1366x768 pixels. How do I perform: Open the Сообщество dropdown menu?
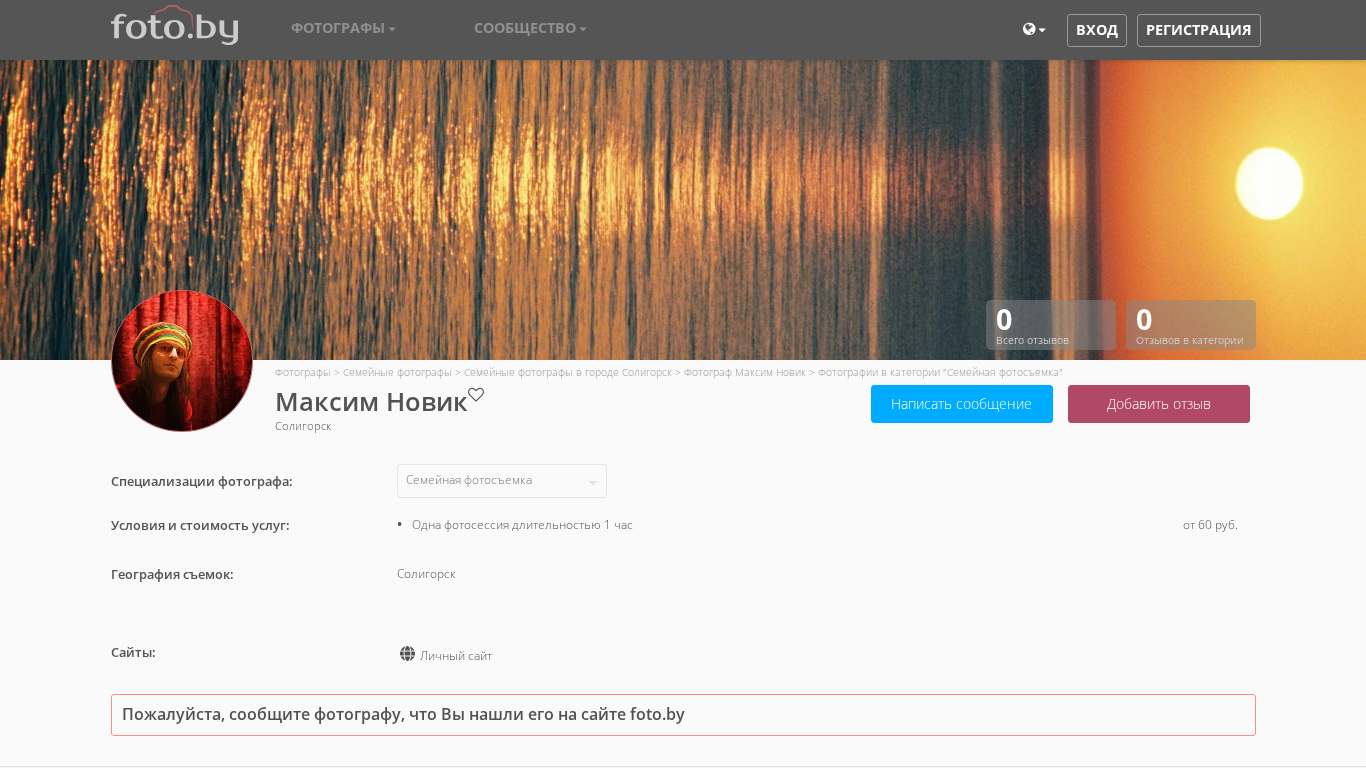coord(530,28)
